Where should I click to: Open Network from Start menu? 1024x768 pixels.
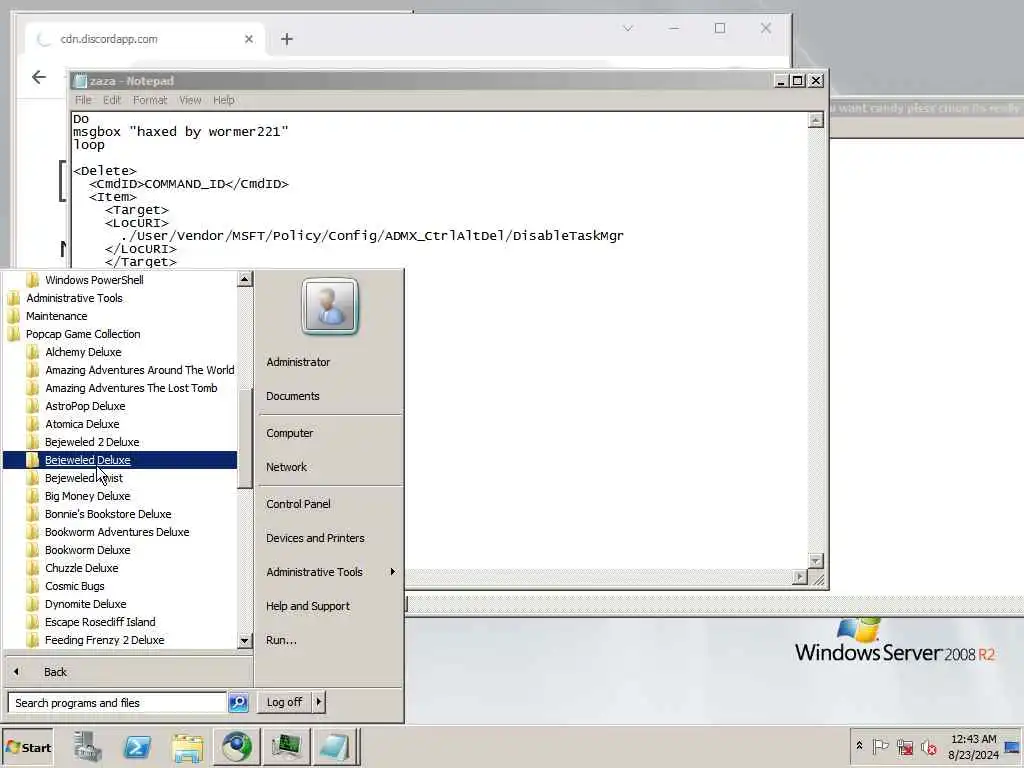pyautogui.click(x=286, y=468)
